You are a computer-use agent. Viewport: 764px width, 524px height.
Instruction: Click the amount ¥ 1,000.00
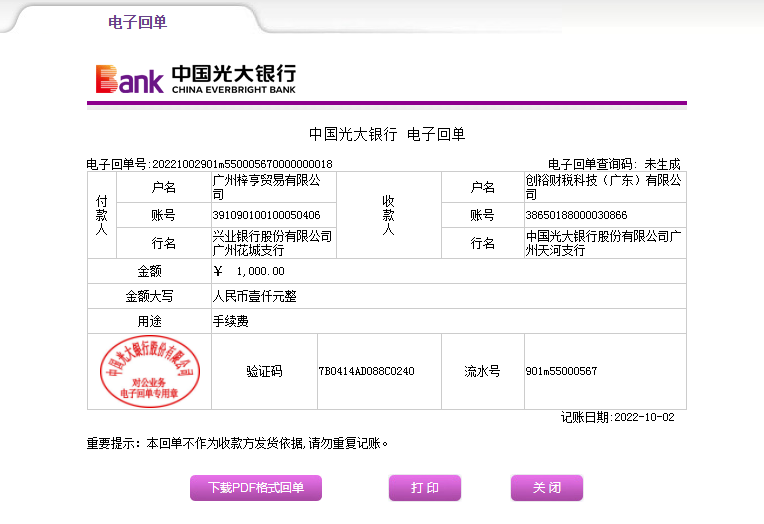(249, 271)
